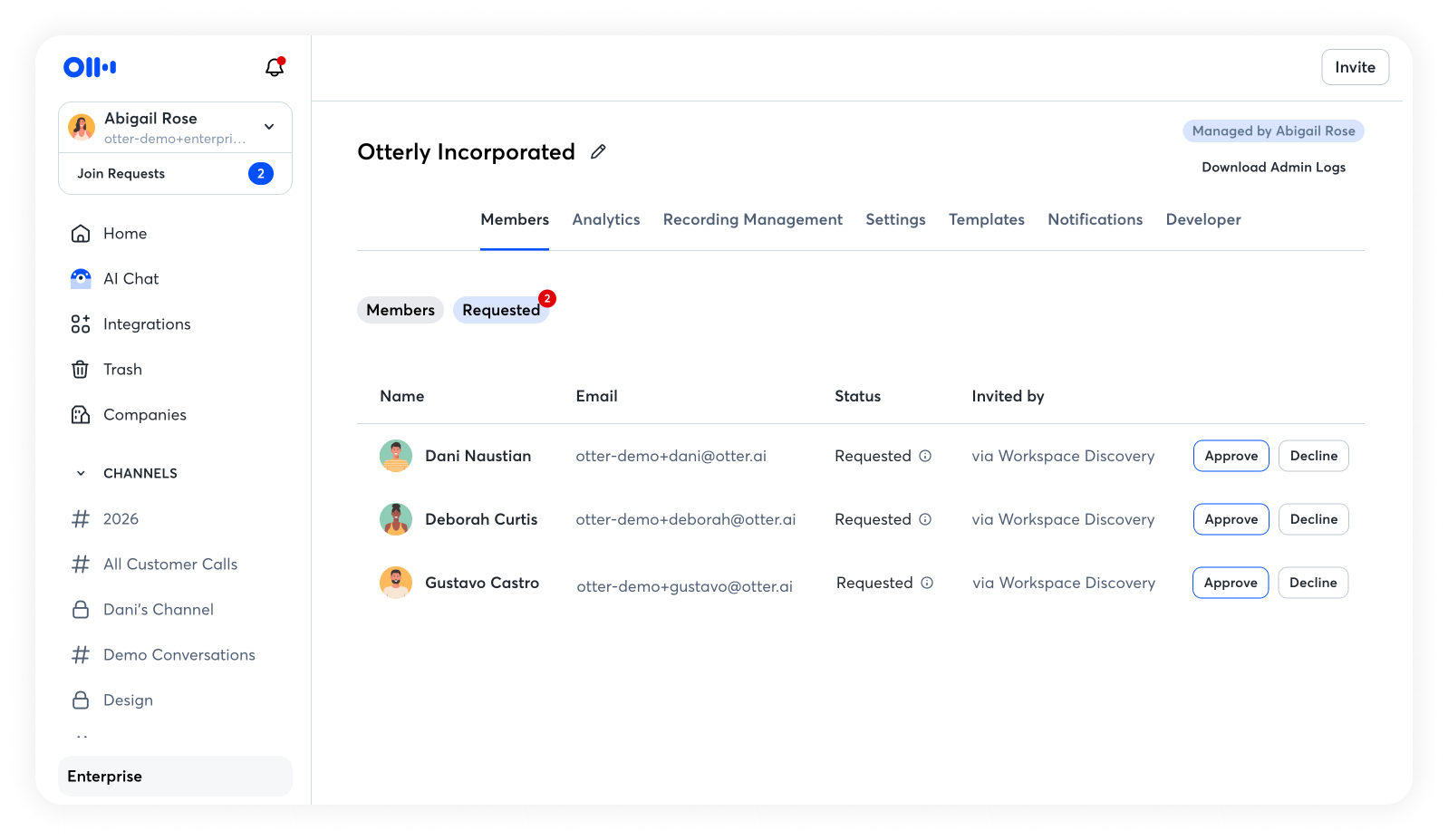This screenshot has width=1448, height=840.
Task: Click info icon in Dani Naustian's status
Action: (x=925, y=456)
